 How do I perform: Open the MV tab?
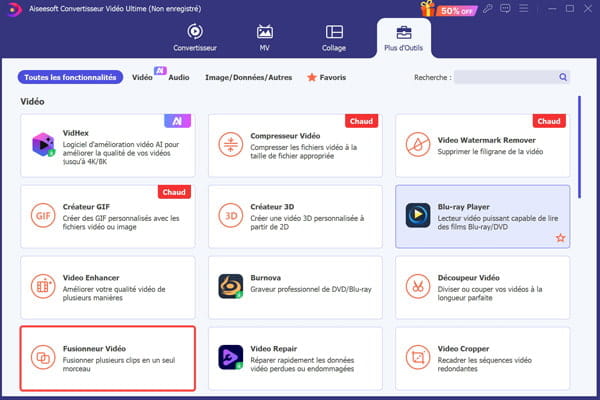265,40
